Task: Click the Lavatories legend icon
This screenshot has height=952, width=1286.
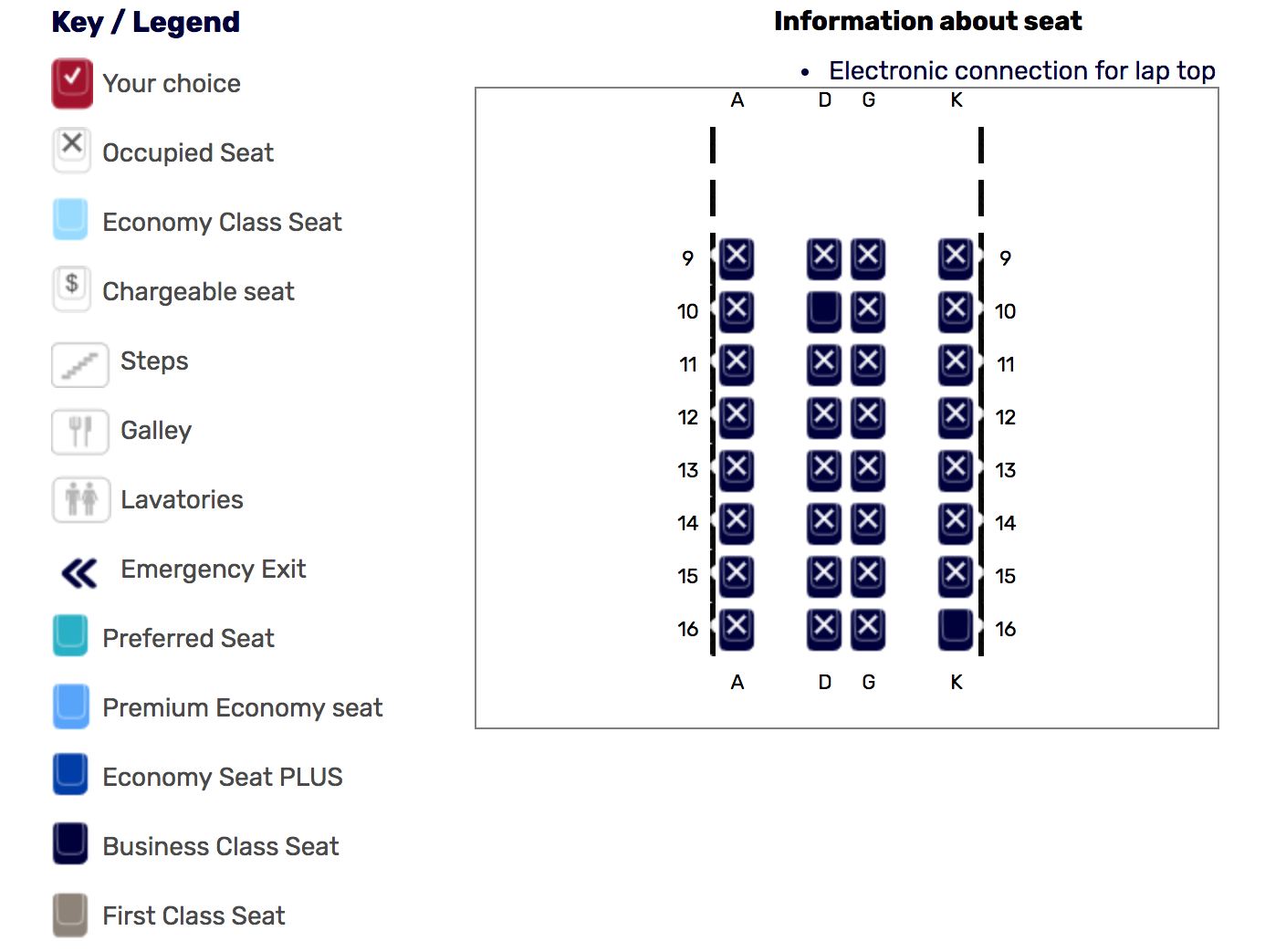Action: tap(80, 500)
